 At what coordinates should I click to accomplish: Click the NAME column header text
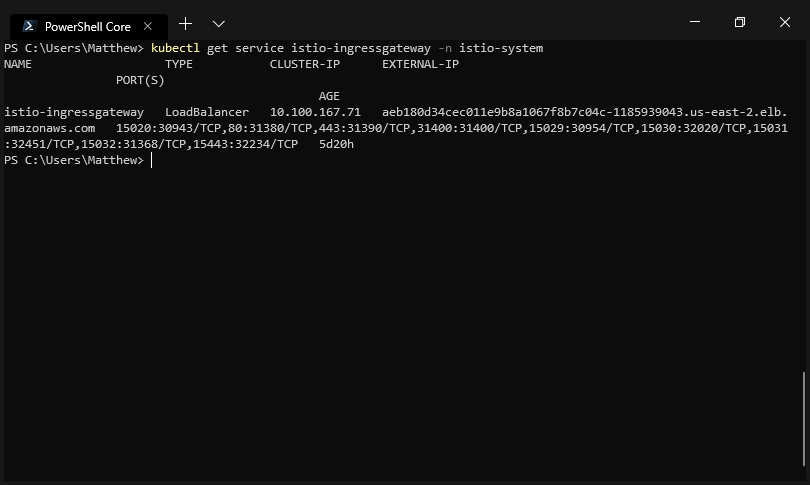pos(18,64)
